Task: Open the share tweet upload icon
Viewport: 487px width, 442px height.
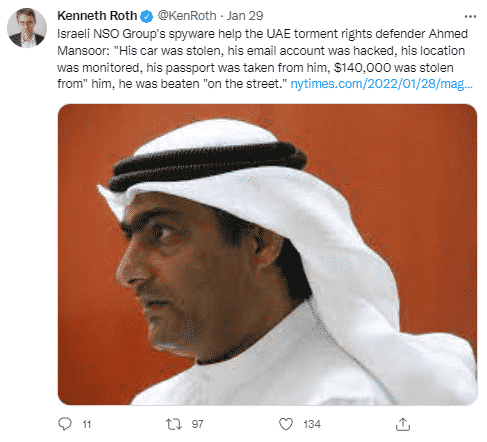Action: point(403,424)
